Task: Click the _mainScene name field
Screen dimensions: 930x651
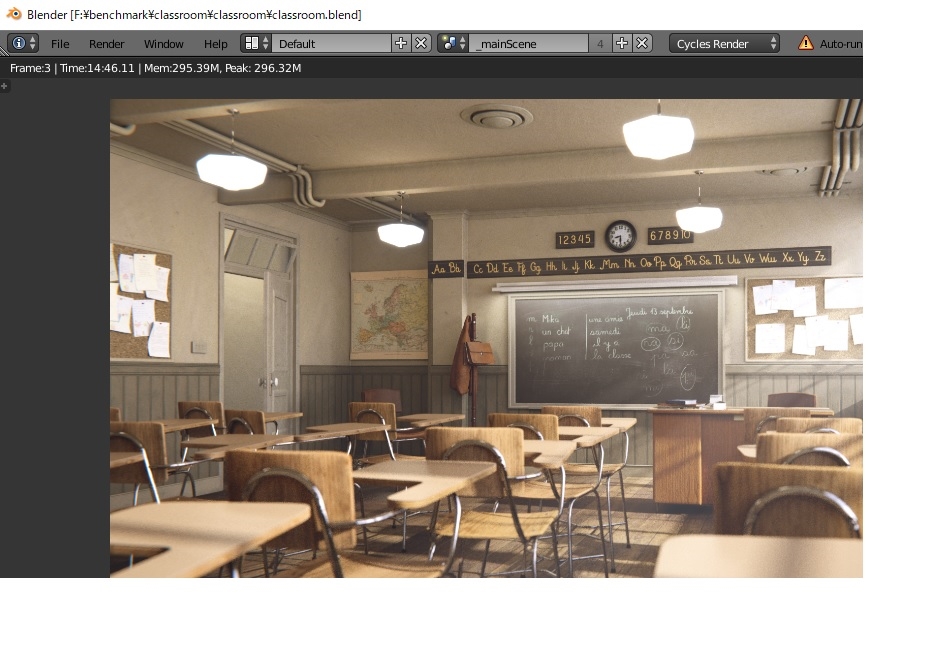Action: pyautogui.click(x=528, y=43)
